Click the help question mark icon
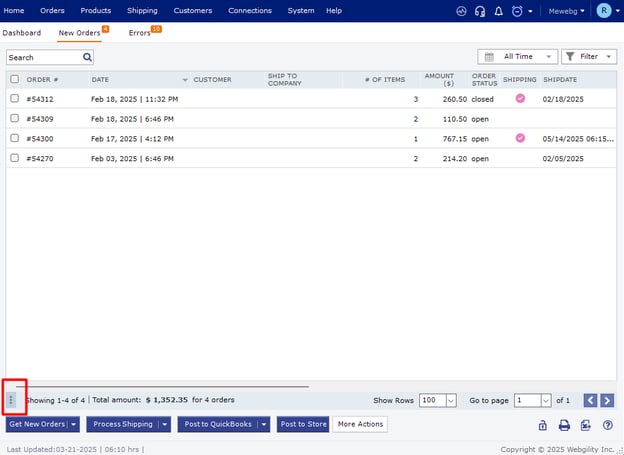 click(x=607, y=425)
